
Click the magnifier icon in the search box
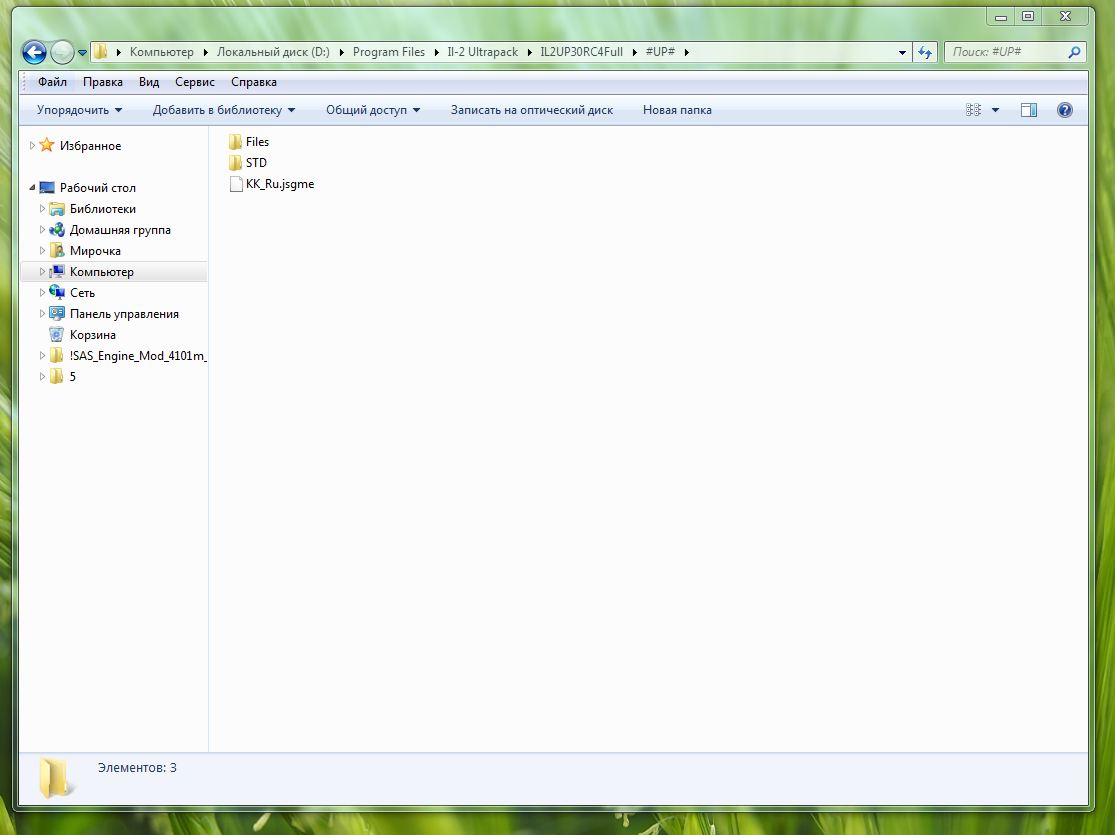(x=1074, y=52)
